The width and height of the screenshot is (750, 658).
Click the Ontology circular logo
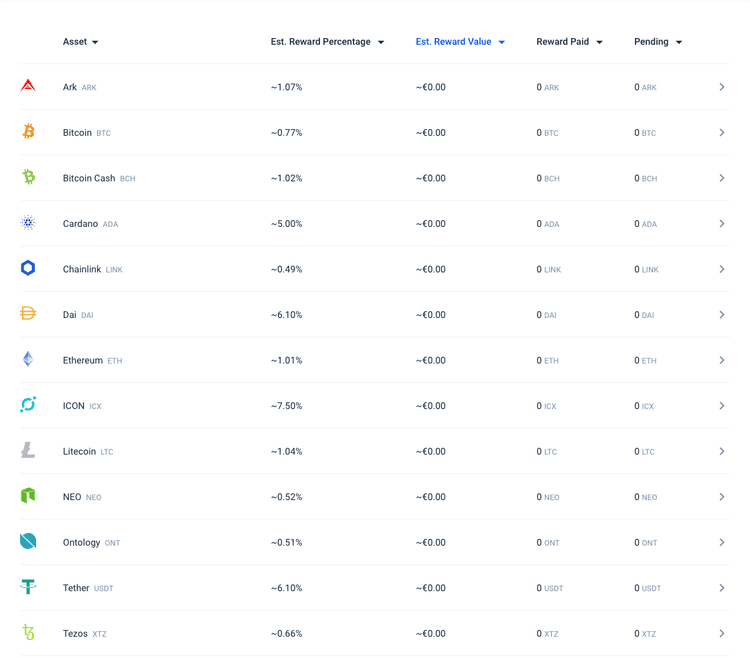pyautogui.click(x=28, y=541)
